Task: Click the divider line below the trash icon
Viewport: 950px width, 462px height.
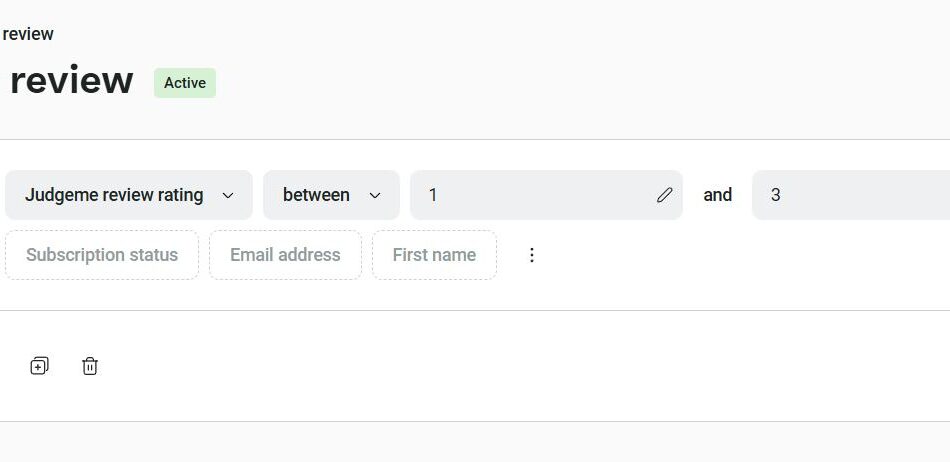Action: [x=475, y=421]
